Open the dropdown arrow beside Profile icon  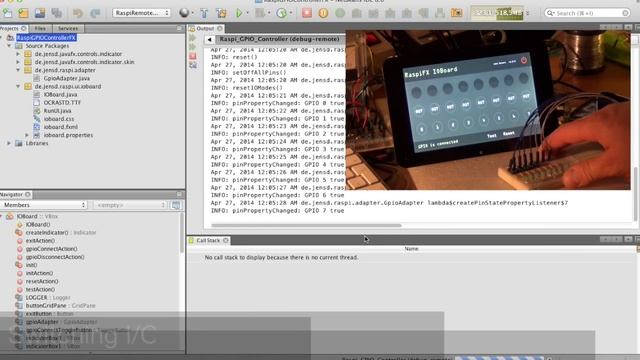coord(291,13)
